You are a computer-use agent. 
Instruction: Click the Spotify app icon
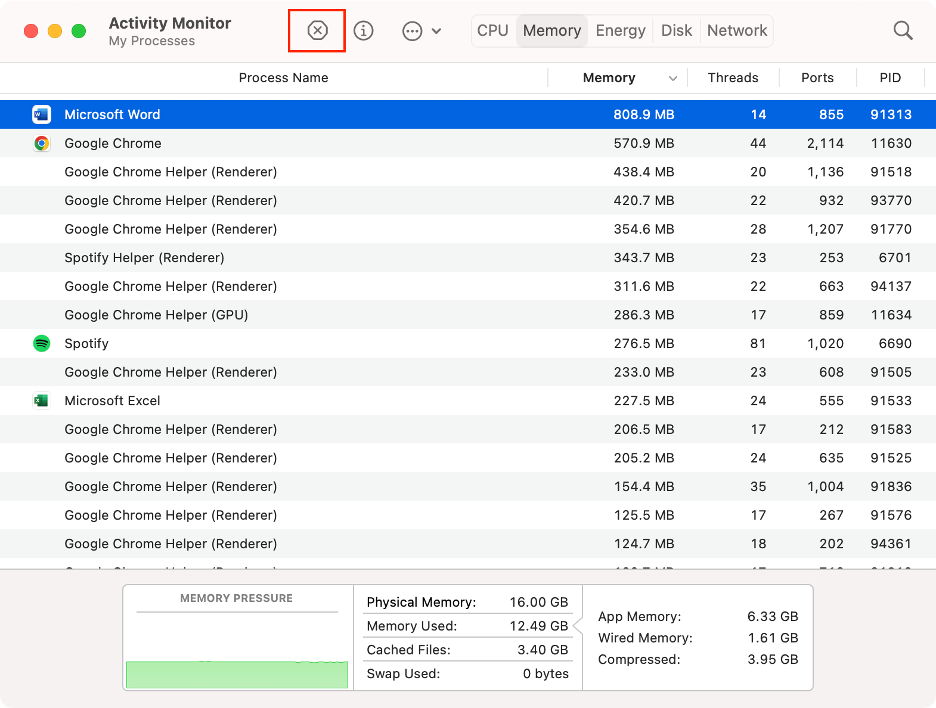[41, 343]
